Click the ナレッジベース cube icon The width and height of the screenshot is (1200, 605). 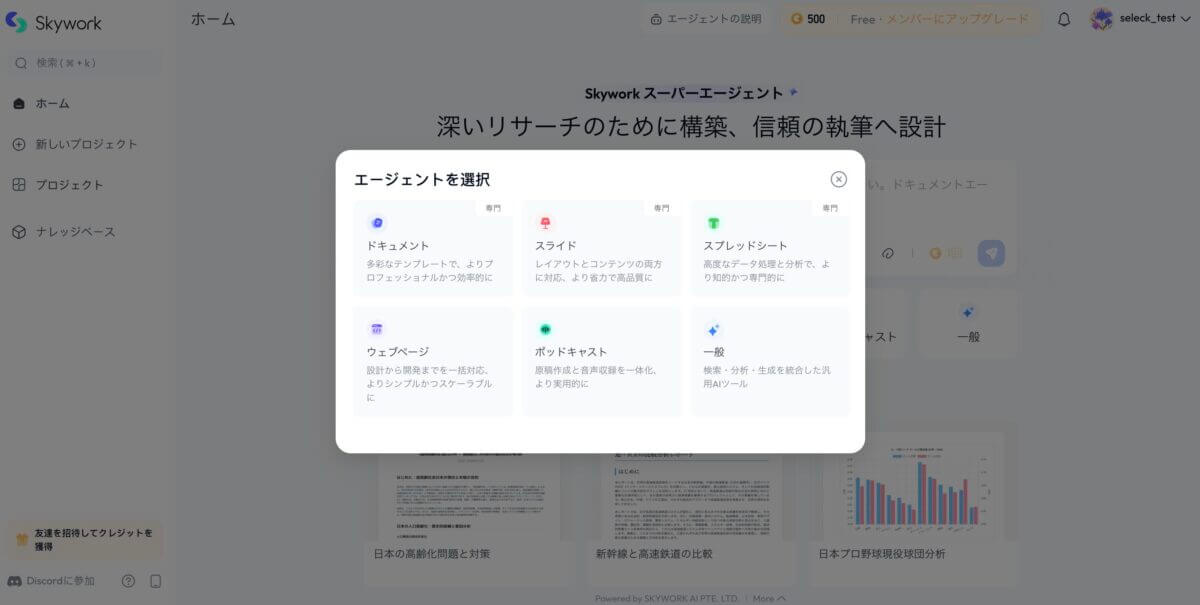[x=19, y=232]
